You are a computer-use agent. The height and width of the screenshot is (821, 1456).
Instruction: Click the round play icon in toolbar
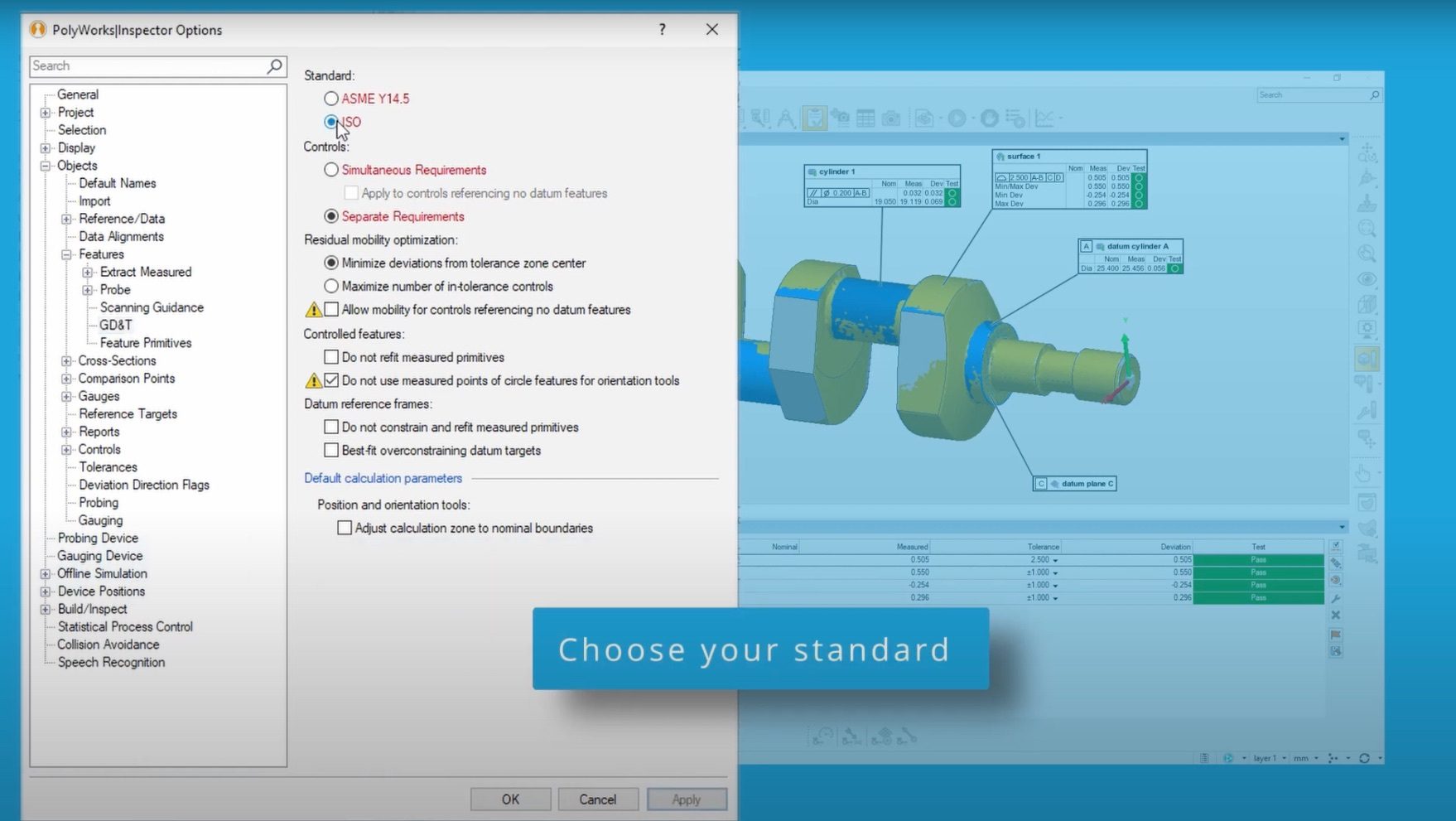(957, 118)
